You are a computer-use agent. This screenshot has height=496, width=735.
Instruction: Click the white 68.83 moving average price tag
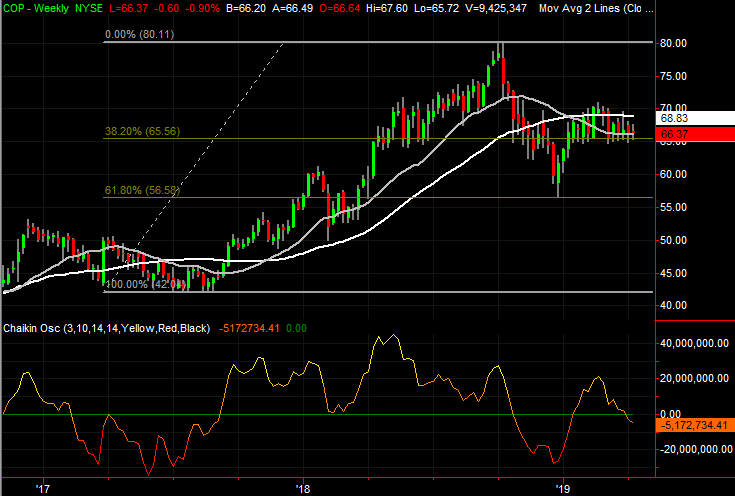(x=672, y=118)
